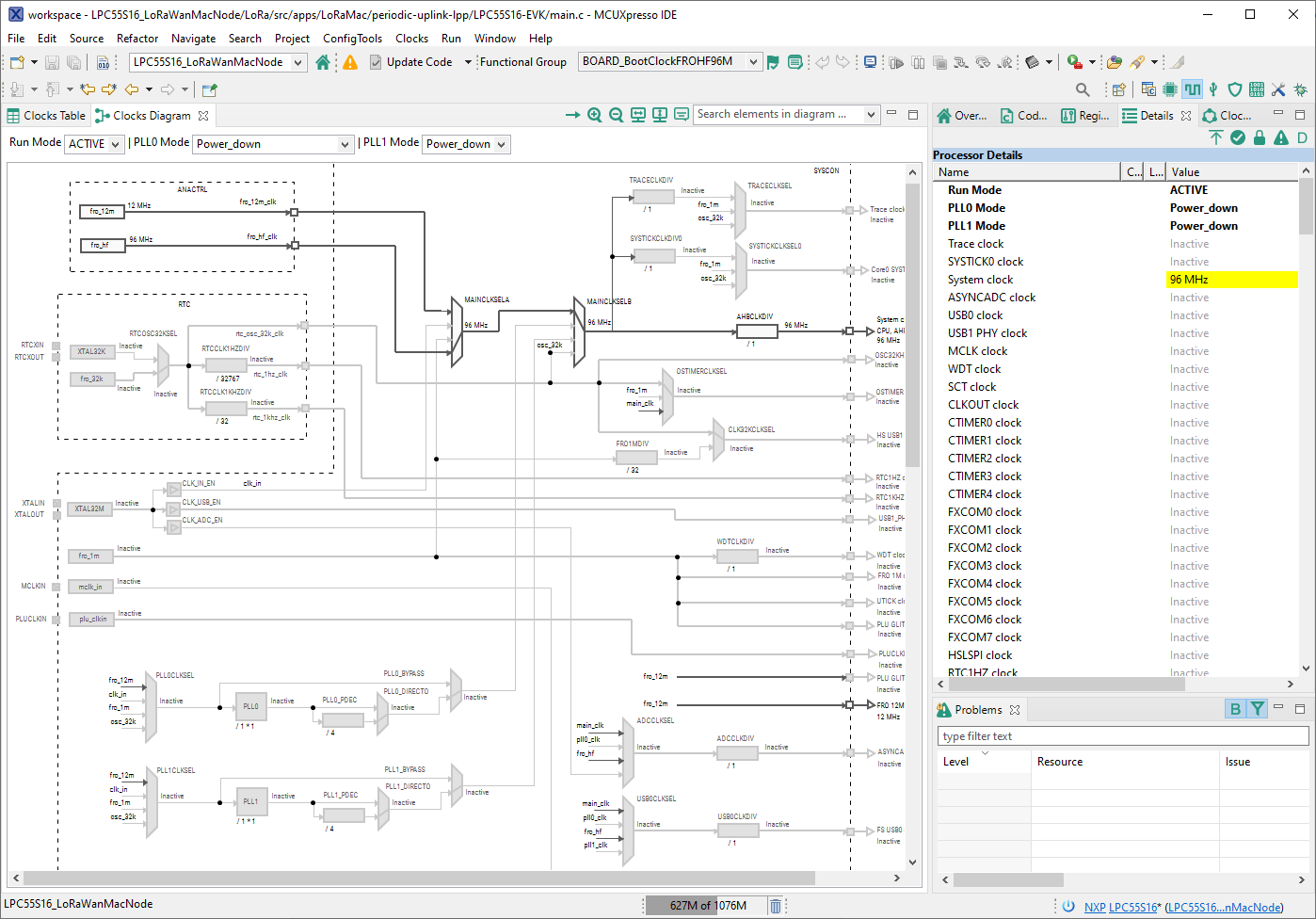Toggle the blue B button in Problems
The image size is (1316, 919).
click(x=1235, y=709)
